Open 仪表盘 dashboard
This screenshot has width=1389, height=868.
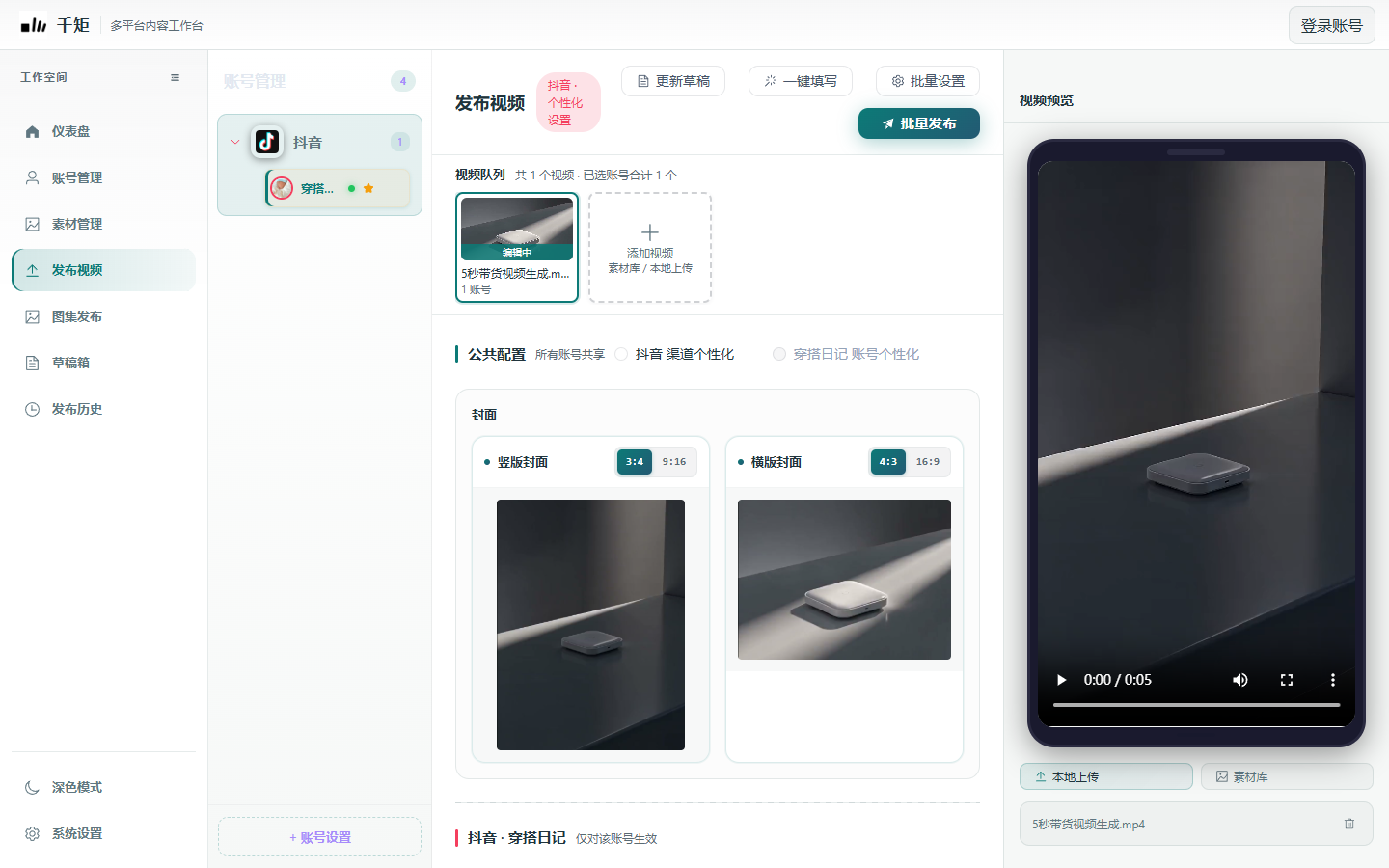[103, 131]
